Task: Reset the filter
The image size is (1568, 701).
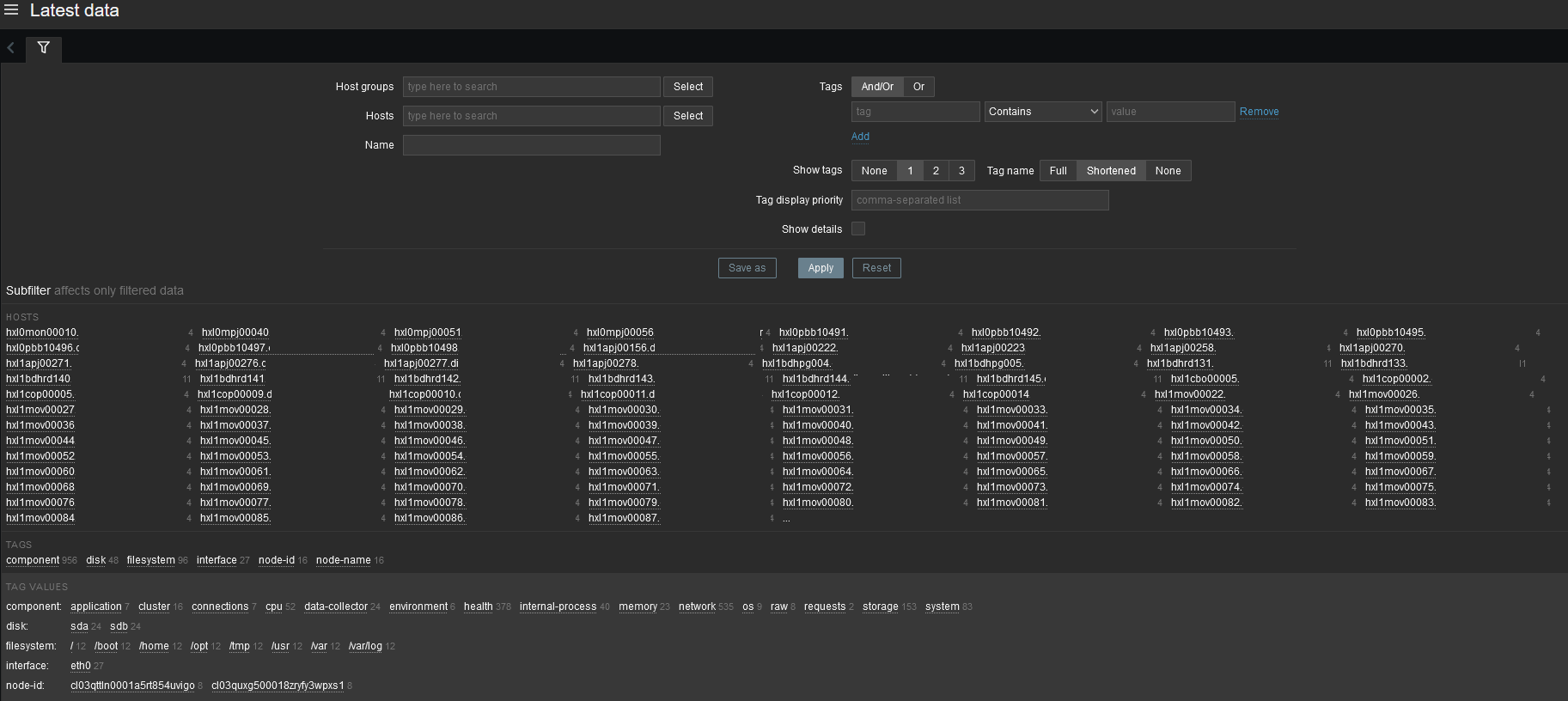Action: tap(876, 268)
